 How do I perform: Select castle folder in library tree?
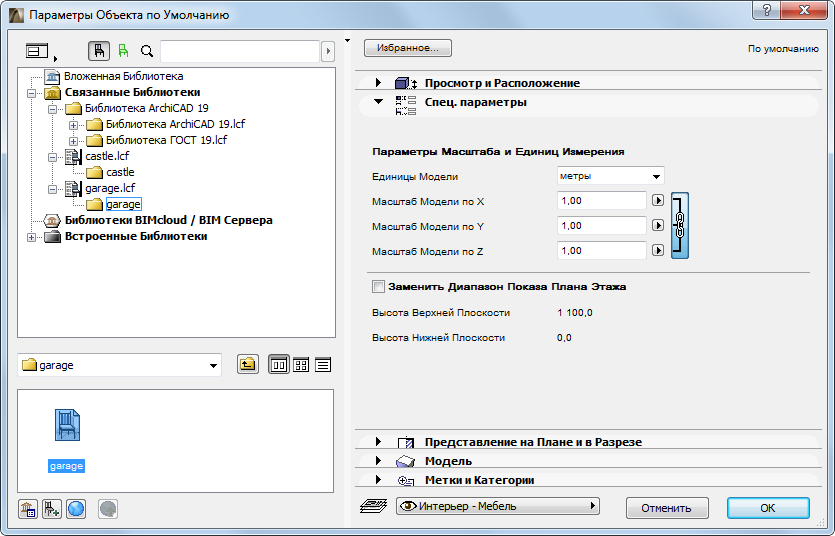click(x=119, y=172)
